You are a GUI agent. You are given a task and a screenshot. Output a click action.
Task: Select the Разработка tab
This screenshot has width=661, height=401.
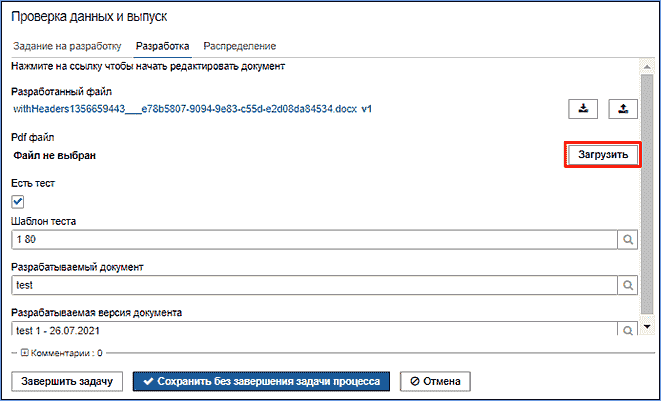point(162,46)
